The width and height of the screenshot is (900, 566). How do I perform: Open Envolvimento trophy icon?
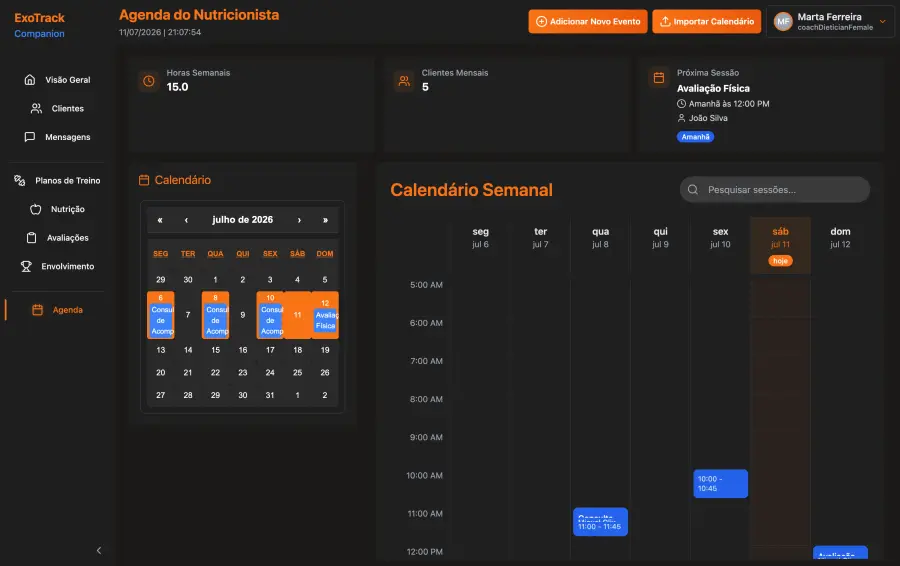pyautogui.click(x=26, y=266)
